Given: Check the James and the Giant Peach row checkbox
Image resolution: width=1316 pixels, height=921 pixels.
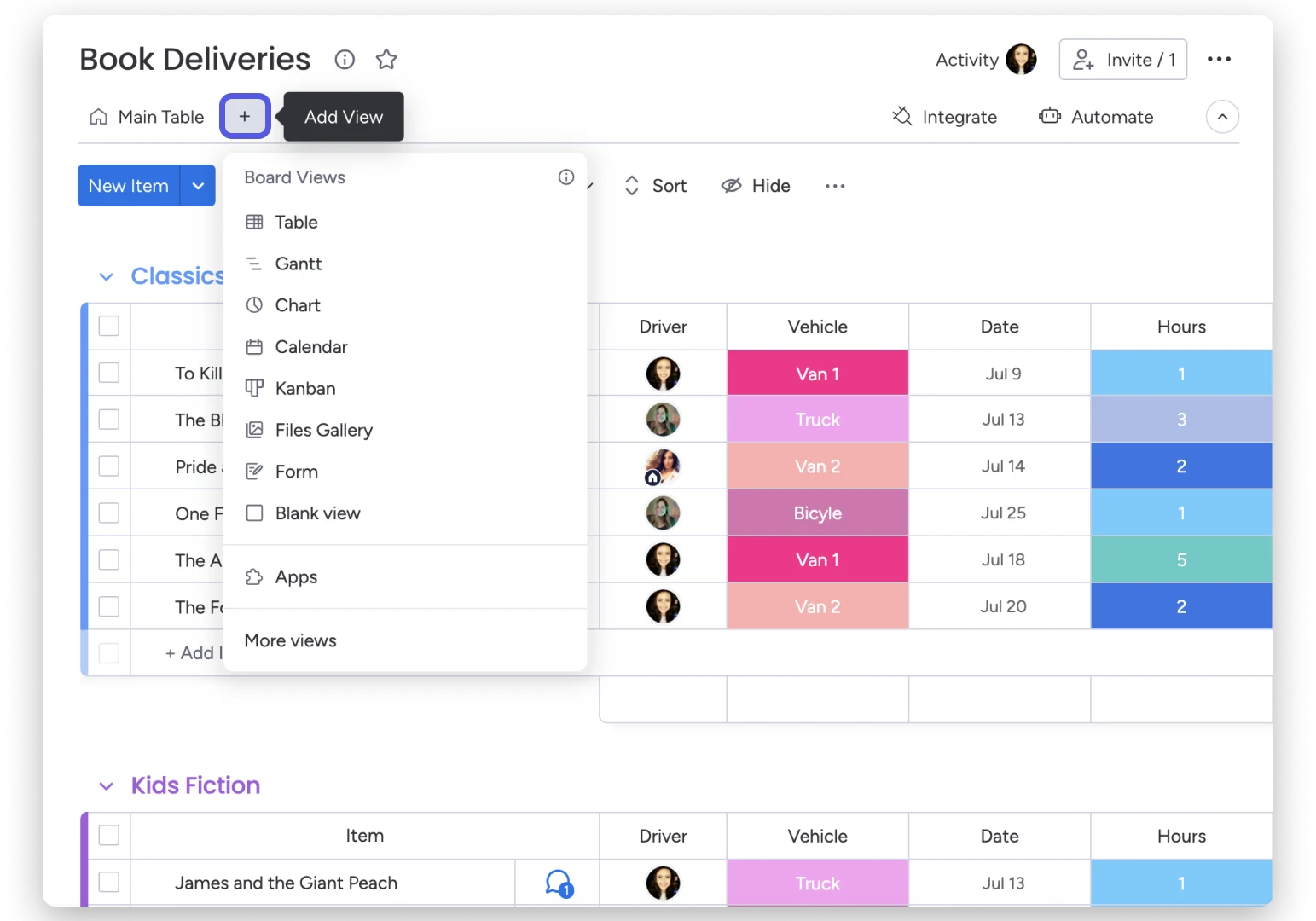Looking at the screenshot, I should [x=109, y=882].
